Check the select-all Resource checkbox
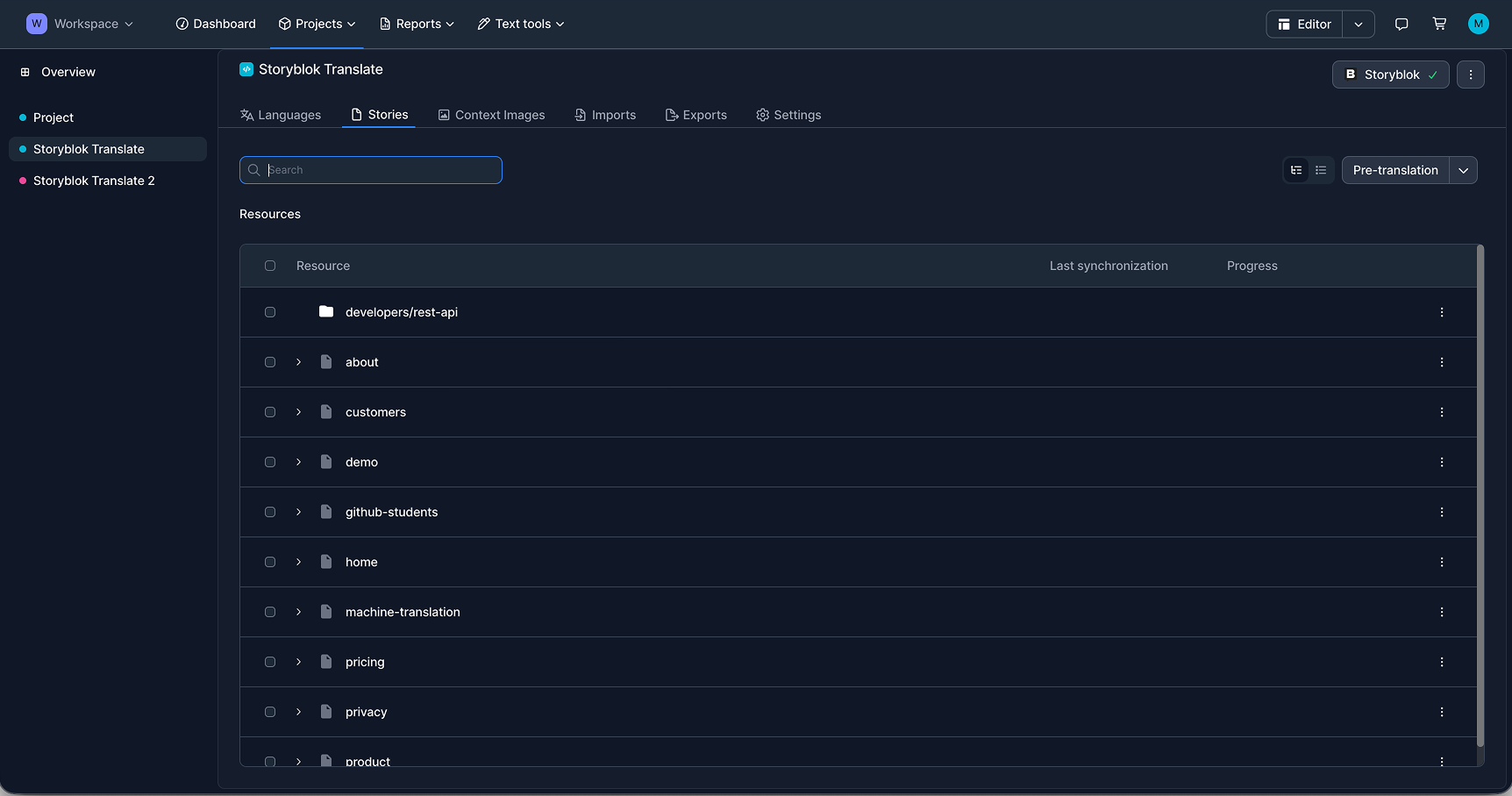This screenshot has width=1512, height=796. pyautogui.click(x=270, y=266)
